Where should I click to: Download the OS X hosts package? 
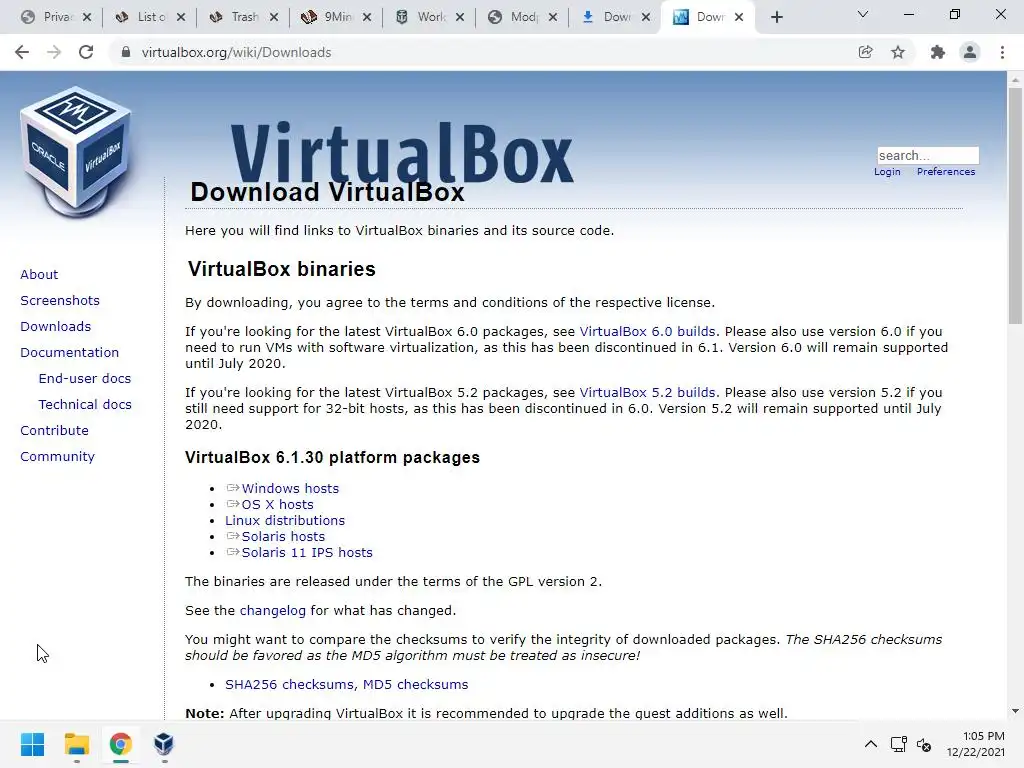point(278,505)
